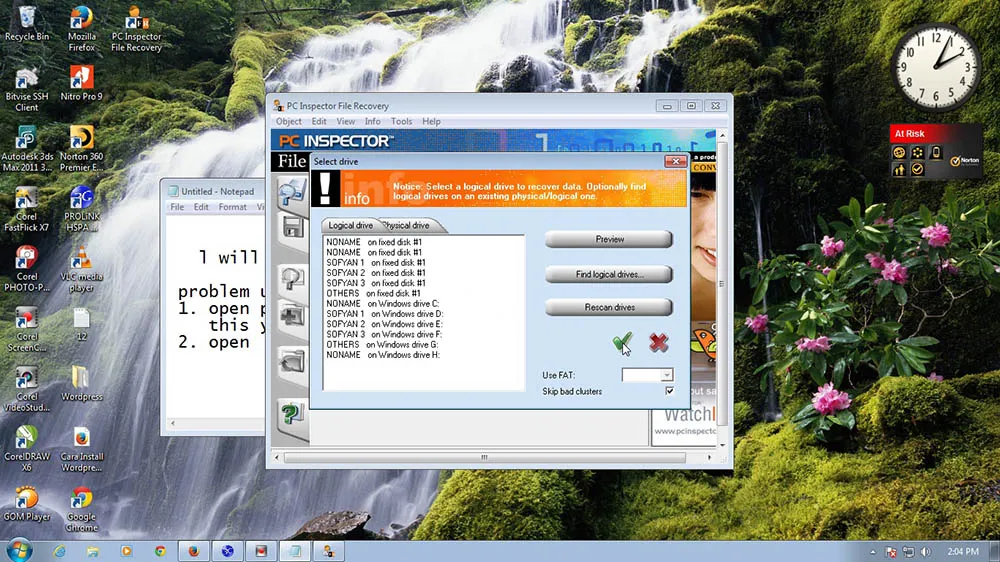Select Cara Install Wordpress desktop file
The image size is (1000, 562).
(x=81, y=449)
